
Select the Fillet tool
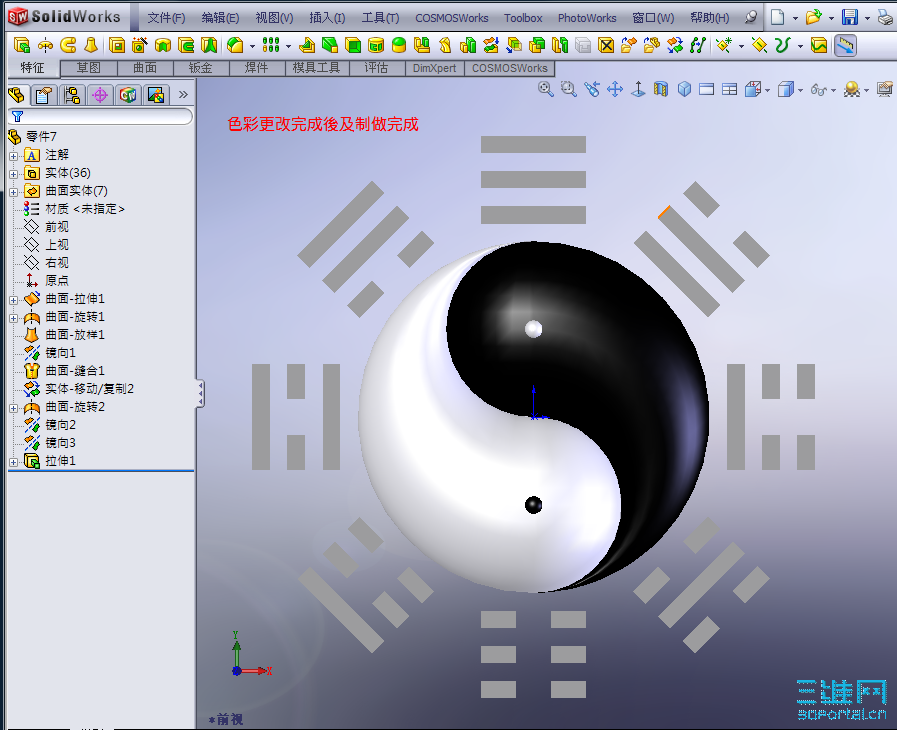235,45
